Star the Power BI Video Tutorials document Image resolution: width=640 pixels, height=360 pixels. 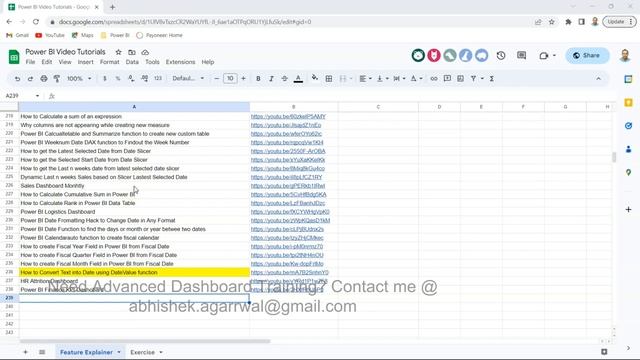click(x=118, y=52)
